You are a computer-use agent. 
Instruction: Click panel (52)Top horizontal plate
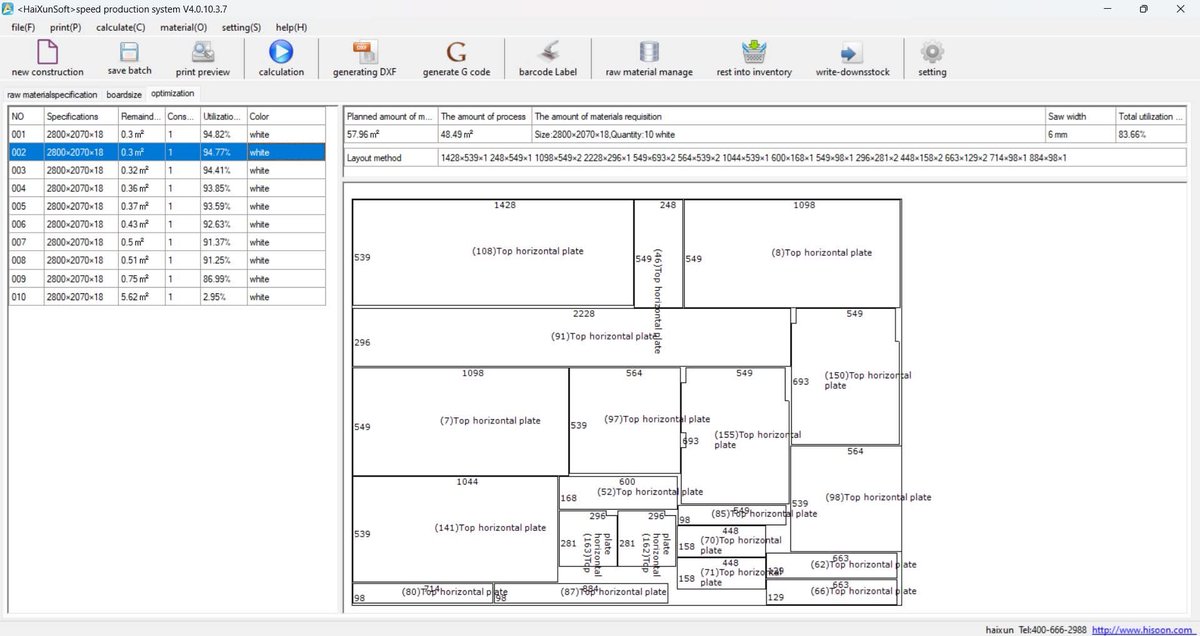point(618,492)
